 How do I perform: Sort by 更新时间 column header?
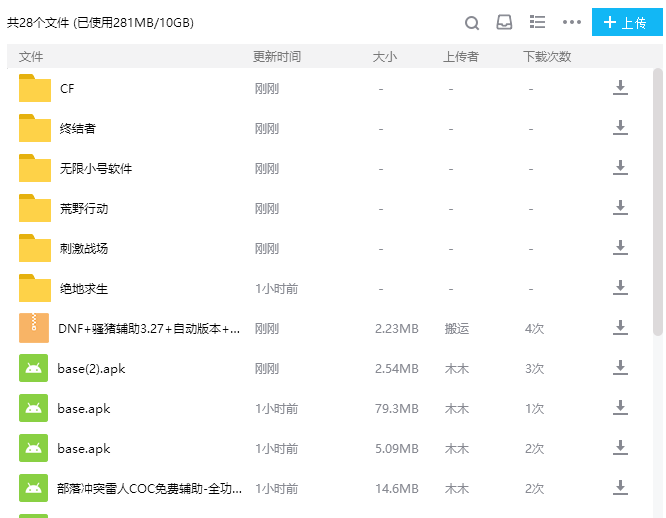click(x=276, y=57)
